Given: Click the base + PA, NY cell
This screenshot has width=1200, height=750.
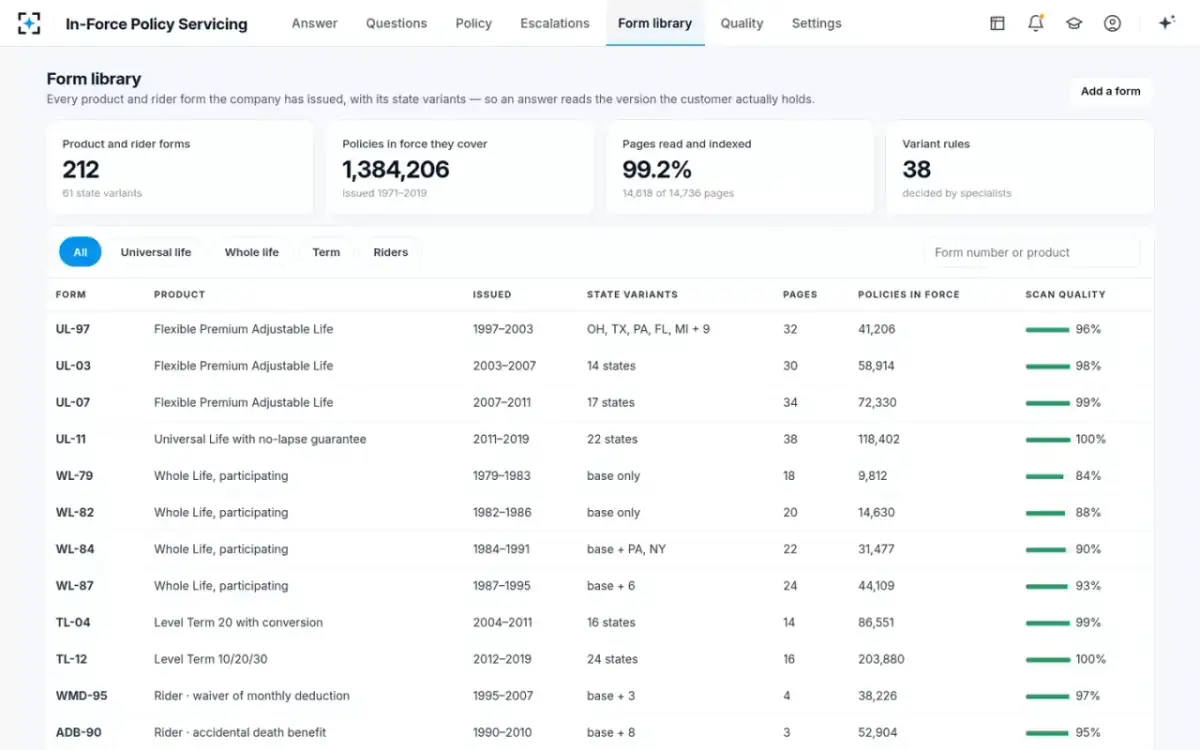Looking at the screenshot, I should (626, 549).
